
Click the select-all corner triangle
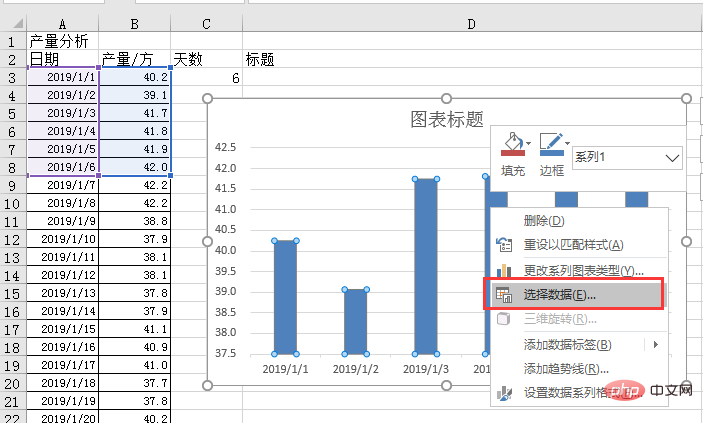[17, 23]
